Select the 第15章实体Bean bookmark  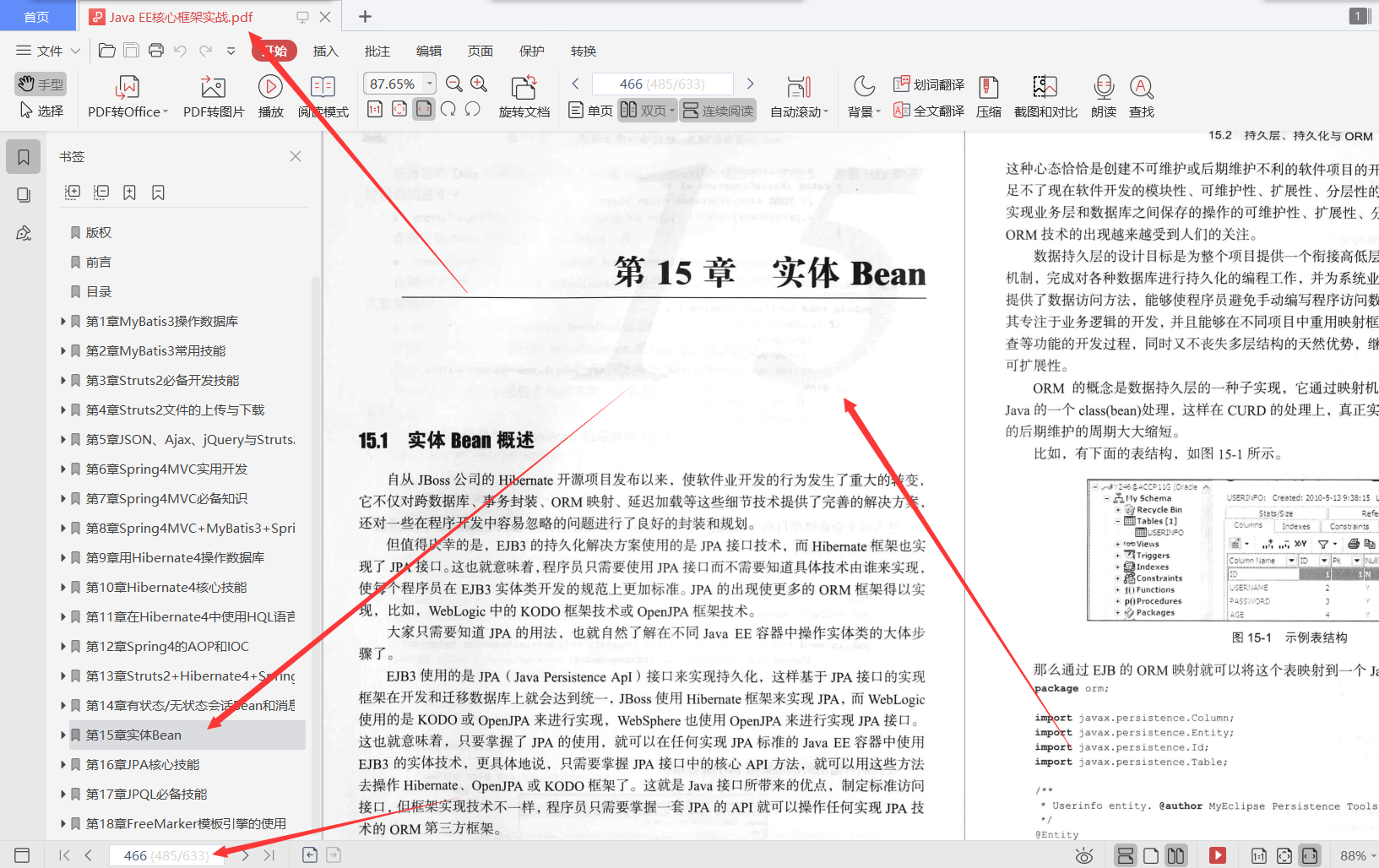187,735
